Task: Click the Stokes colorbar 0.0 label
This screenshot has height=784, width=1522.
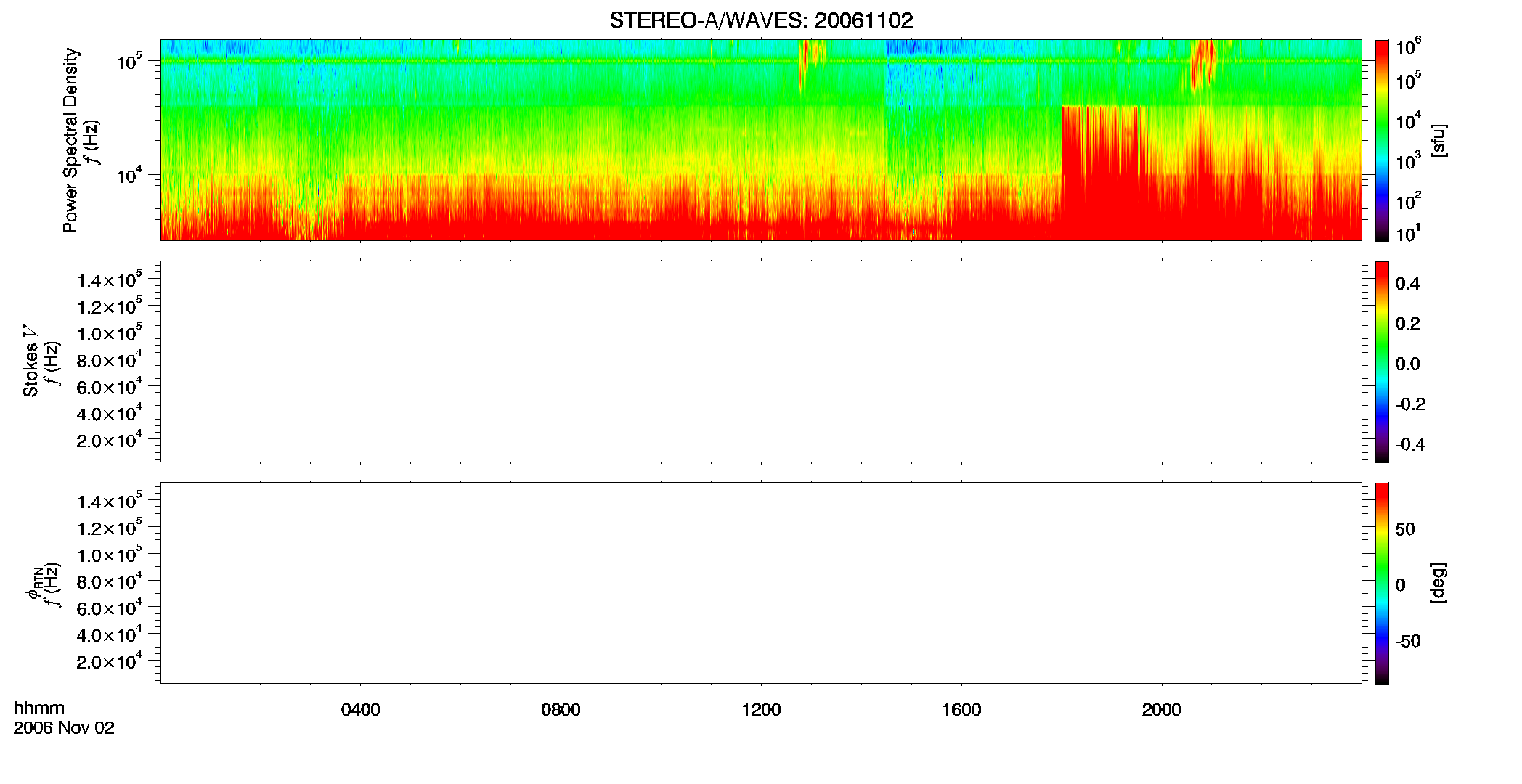Action: pyautogui.click(x=1407, y=364)
